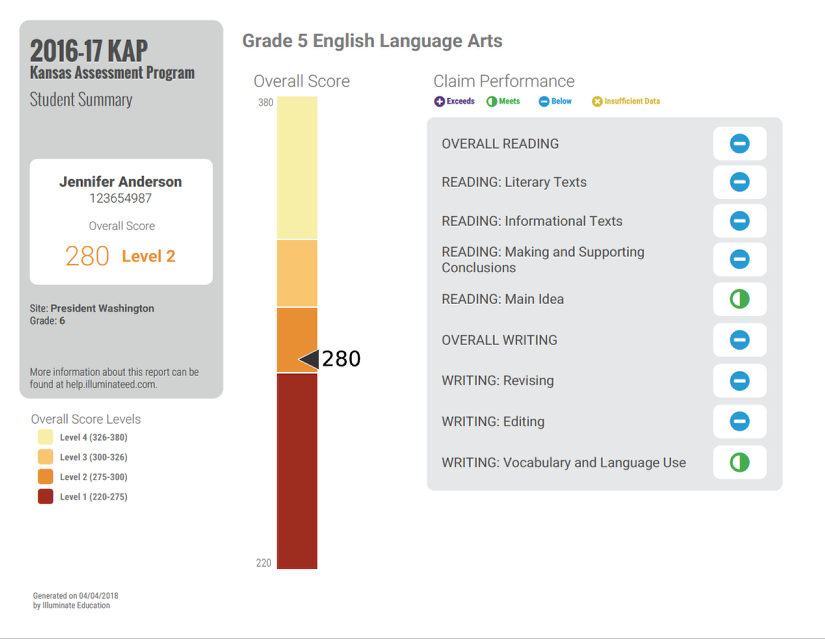The image size is (825, 639).
Task: Click the Below icon for OVERALL WRITING
Action: click(739, 340)
